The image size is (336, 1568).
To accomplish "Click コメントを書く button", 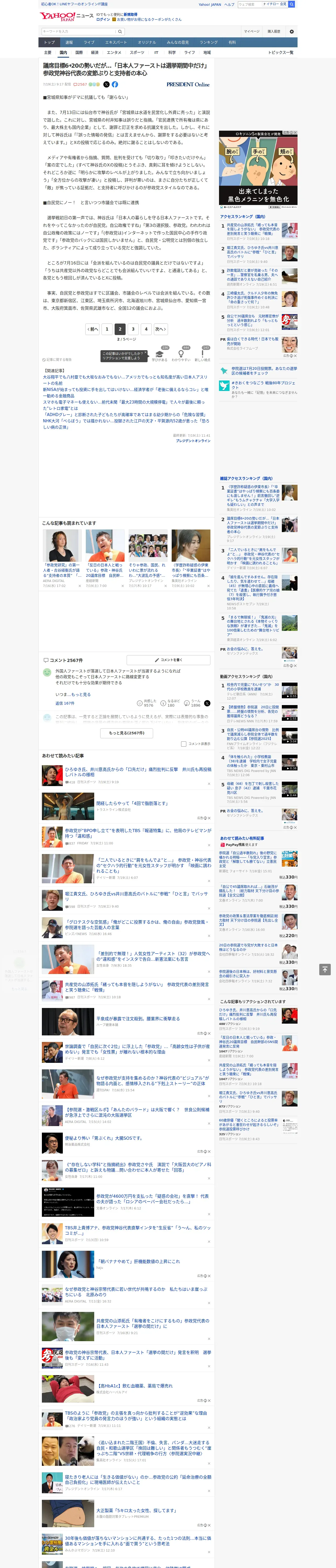I will (x=169, y=660).
